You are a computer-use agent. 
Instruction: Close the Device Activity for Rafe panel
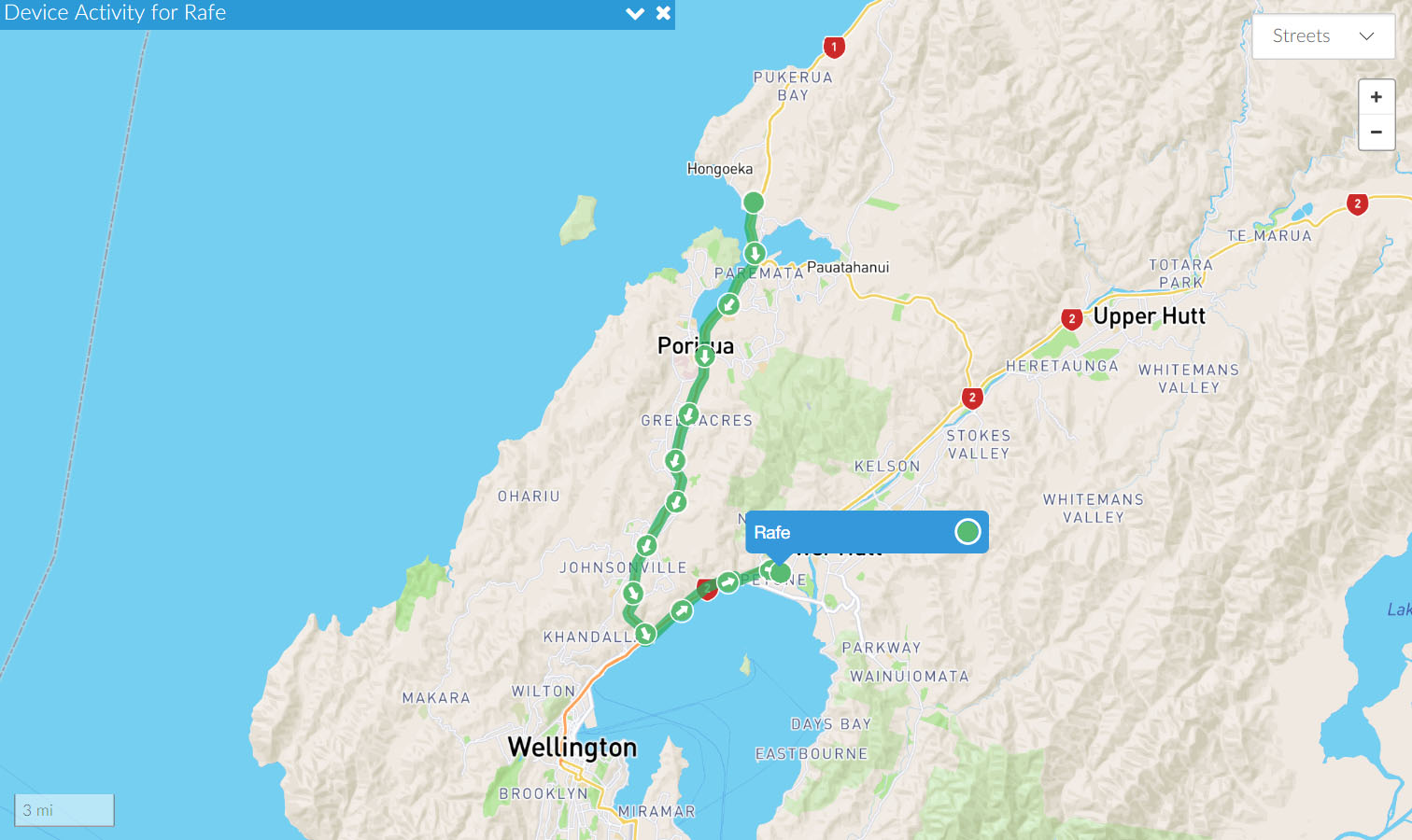(663, 13)
